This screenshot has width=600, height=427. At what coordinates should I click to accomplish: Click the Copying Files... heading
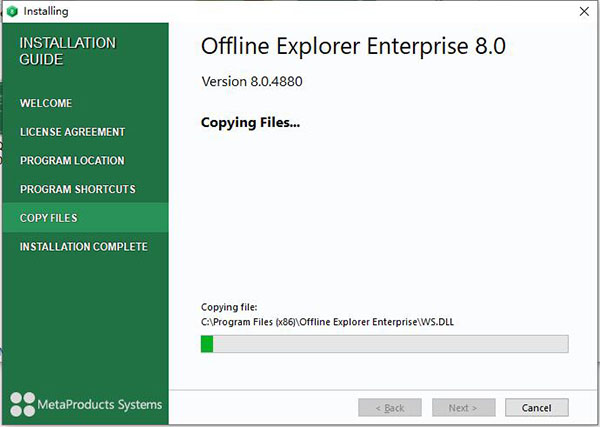[250, 122]
